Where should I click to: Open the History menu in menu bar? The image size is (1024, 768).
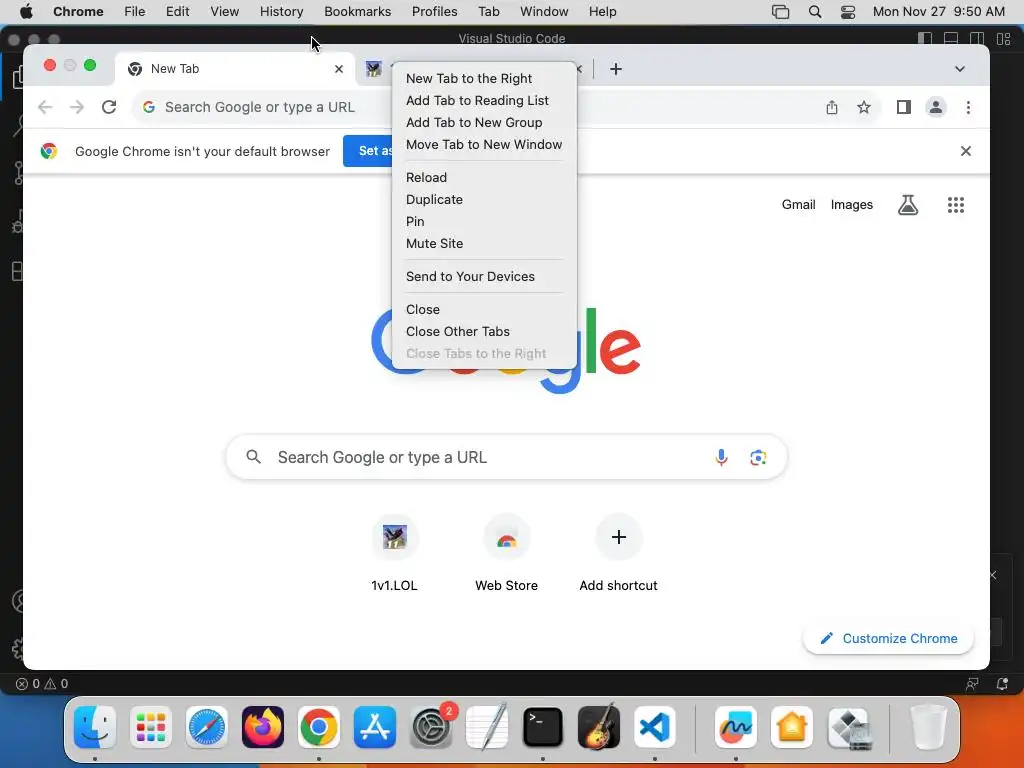[x=281, y=12]
